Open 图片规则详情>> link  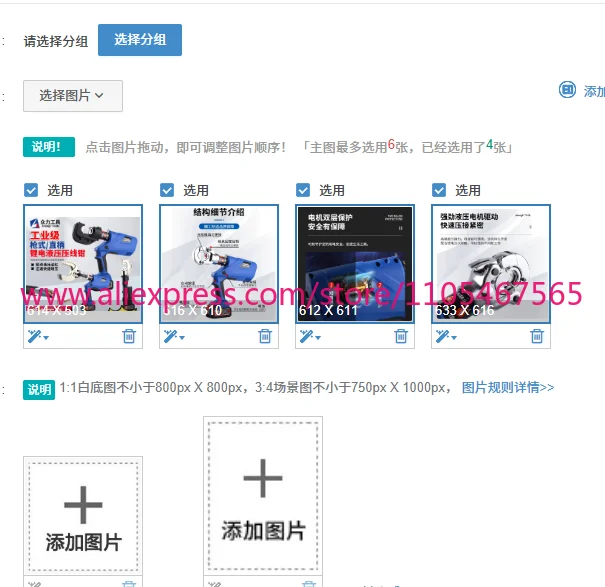click(508, 387)
